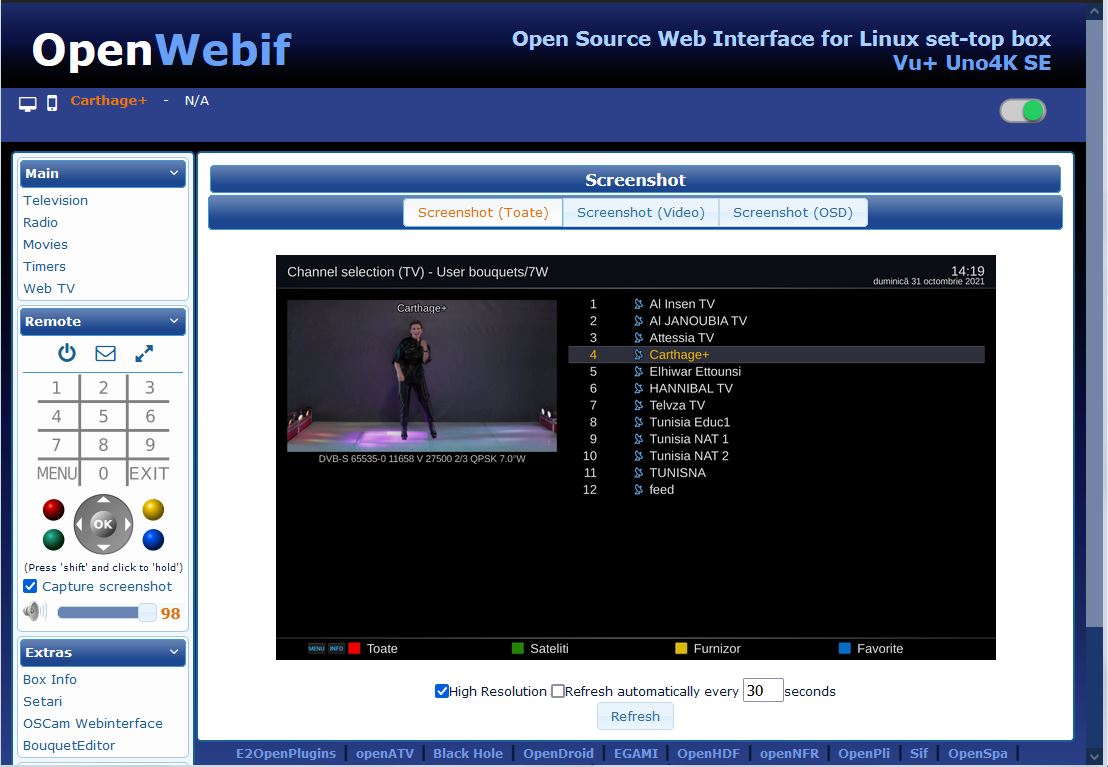1108x767 pixels.
Task: Switch to Screenshot (Video) tab
Action: coord(640,213)
